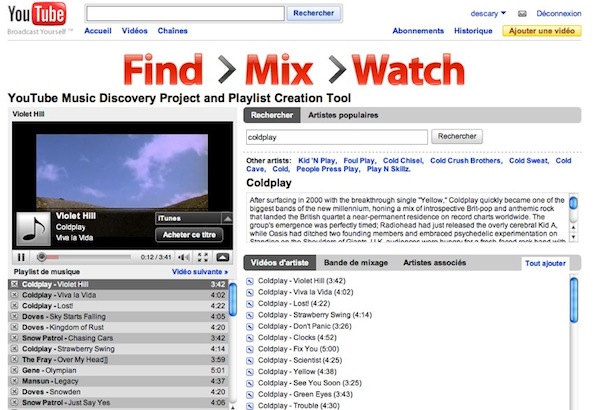The width and height of the screenshot is (600, 410).
Task: Remove Coldplay - Strawberry Swing from playlist
Action: coord(14,348)
